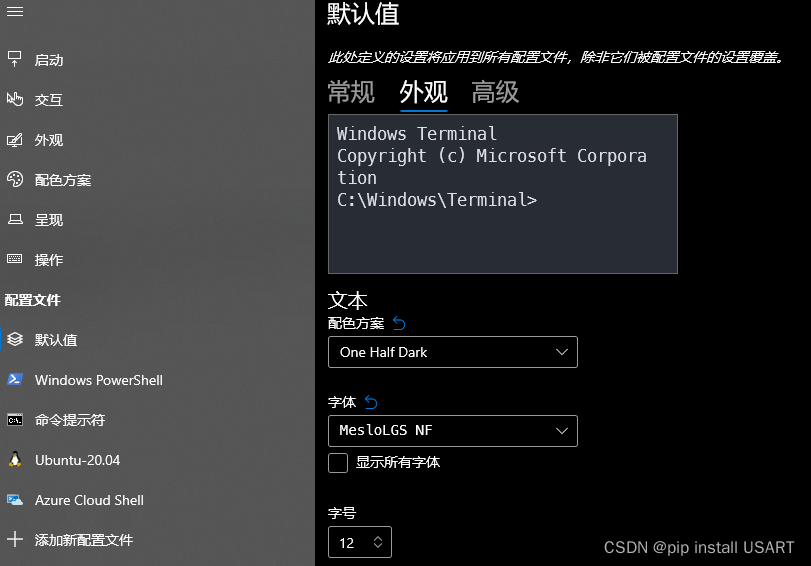Select the Windows PowerShell profile icon
The width and height of the screenshot is (811, 566).
(x=15, y=380)
